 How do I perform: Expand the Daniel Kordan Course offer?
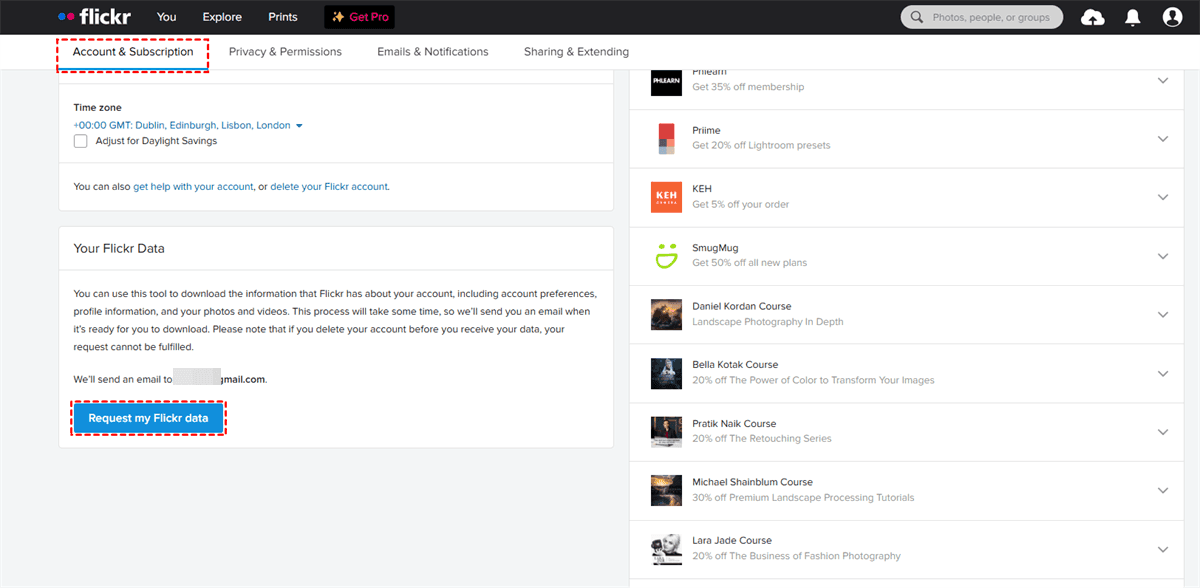[1162, 314]
